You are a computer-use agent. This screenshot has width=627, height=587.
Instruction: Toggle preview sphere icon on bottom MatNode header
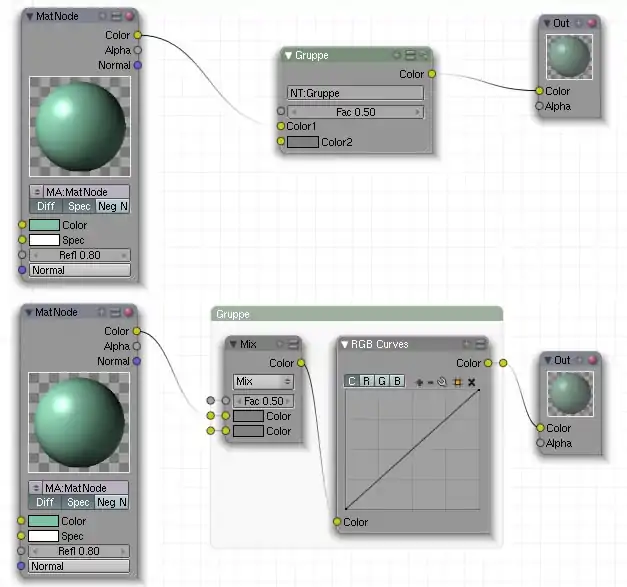tap(128, 312)
